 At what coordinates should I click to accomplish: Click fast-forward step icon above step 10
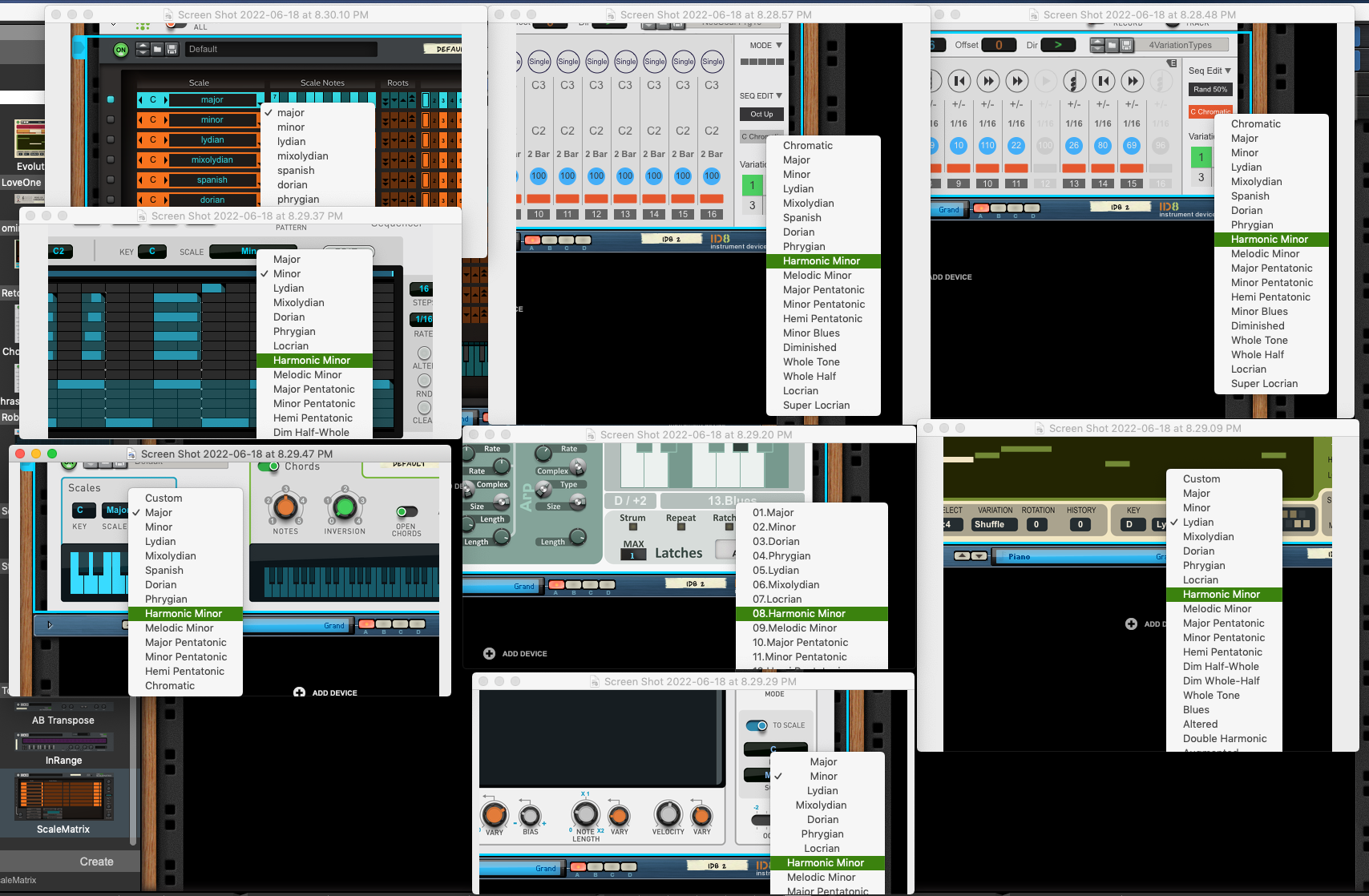(988, 81)
